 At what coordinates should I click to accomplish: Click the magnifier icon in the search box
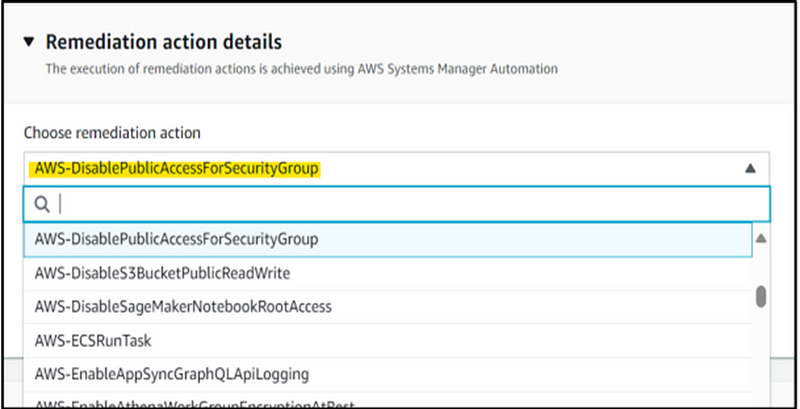[x=42, y=204]
